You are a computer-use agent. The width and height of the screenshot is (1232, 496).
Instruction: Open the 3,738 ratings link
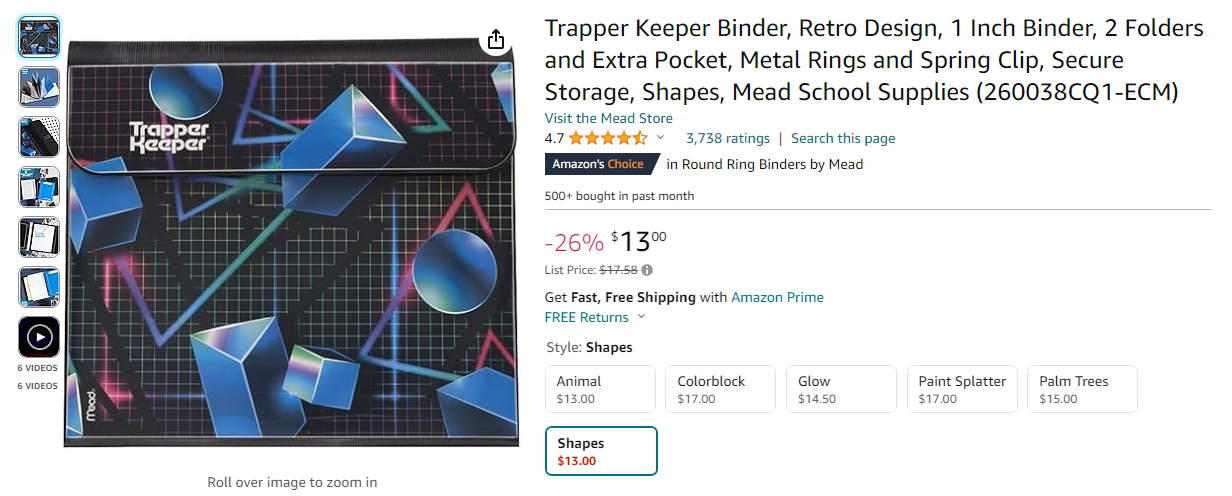tap(727, 139)
